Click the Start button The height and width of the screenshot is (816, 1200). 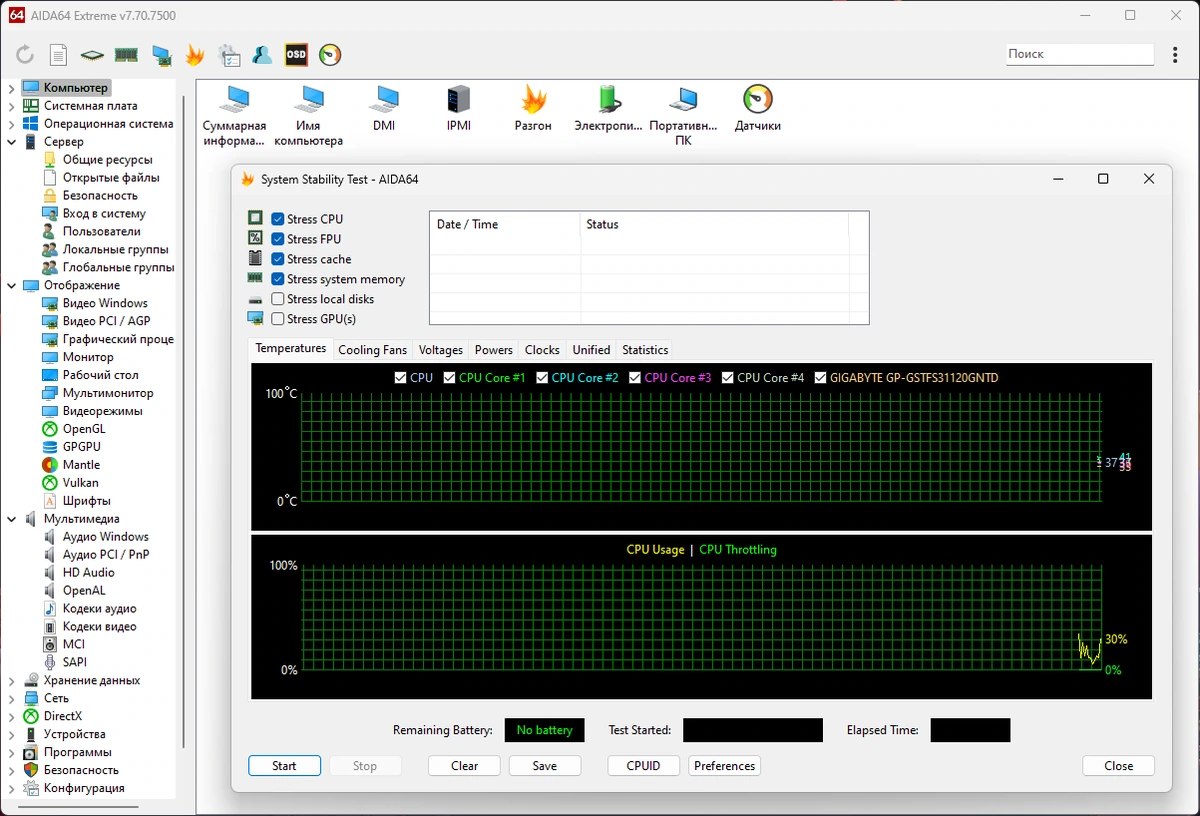(284, 766)
